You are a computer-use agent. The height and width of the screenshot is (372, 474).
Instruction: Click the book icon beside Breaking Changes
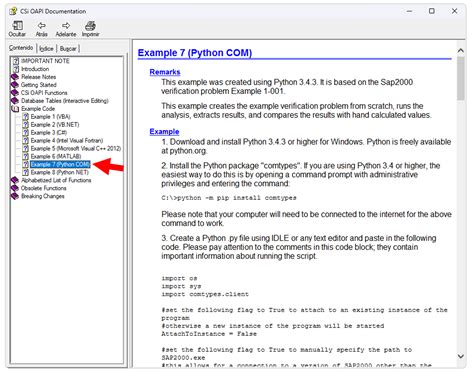pyautogui.click(x=15, y=197)
